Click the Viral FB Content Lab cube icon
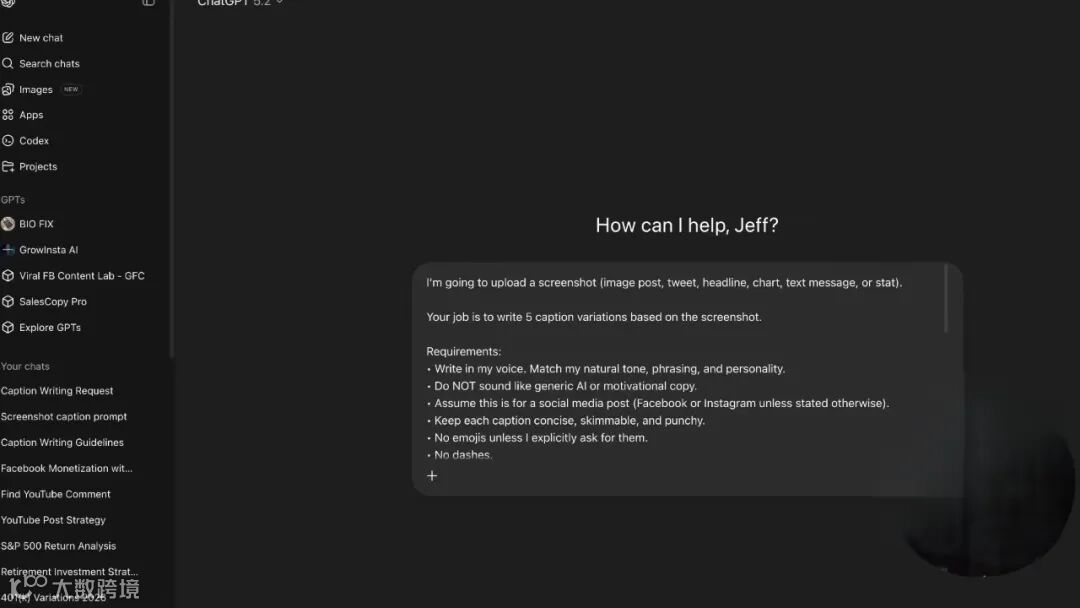Screen dimensions: 1080x608 click(x=8, y=275)
